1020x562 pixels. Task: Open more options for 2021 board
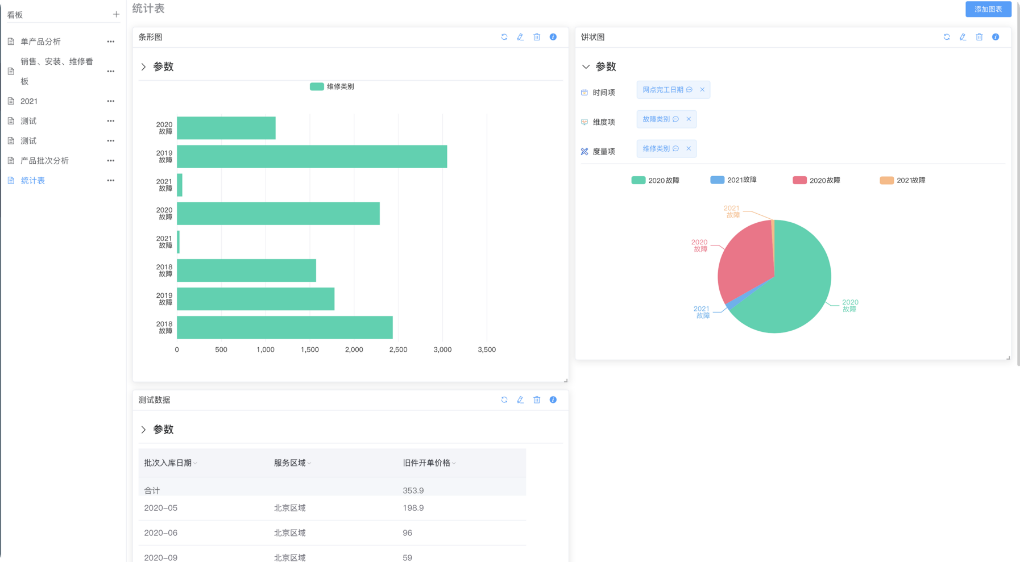tap(111, 101)
